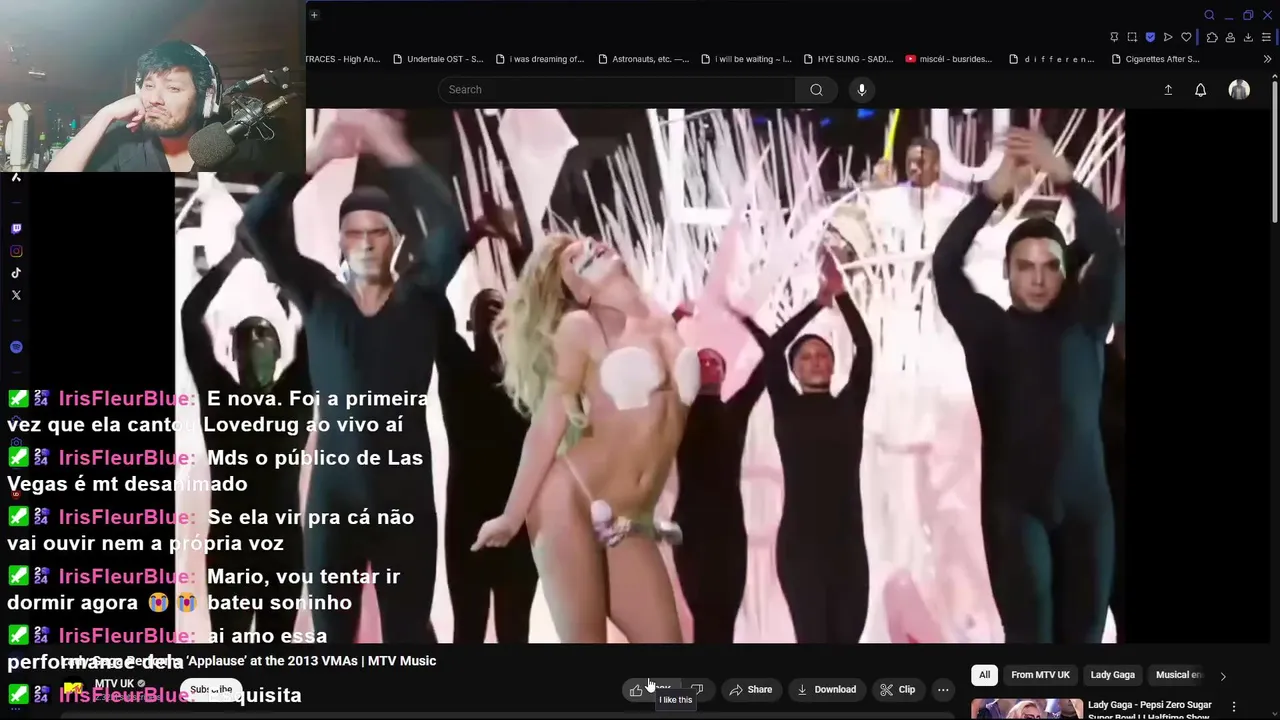This screenshot has height=720, width=1280.
Task: Open the Twitch icon in the browser sidebar
Action: pyautogui.click(x=16, y=229)
